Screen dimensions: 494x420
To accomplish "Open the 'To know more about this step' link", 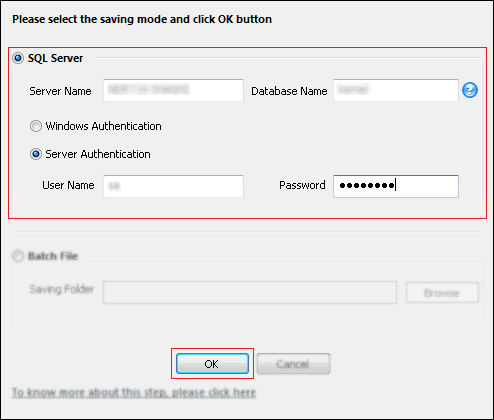I will point(134,392).
